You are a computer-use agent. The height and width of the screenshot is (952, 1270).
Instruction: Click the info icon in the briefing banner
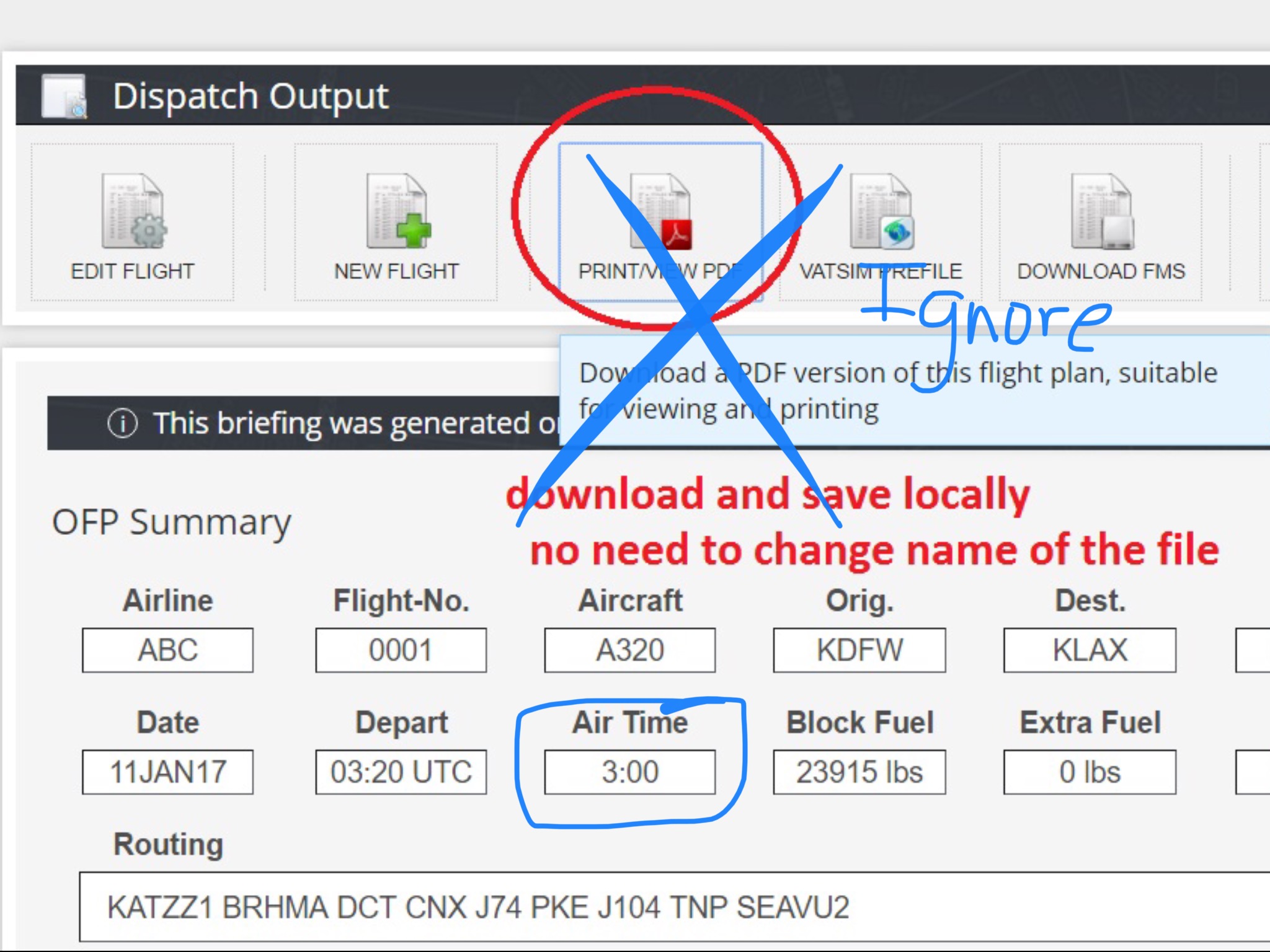tap(122, 424)
